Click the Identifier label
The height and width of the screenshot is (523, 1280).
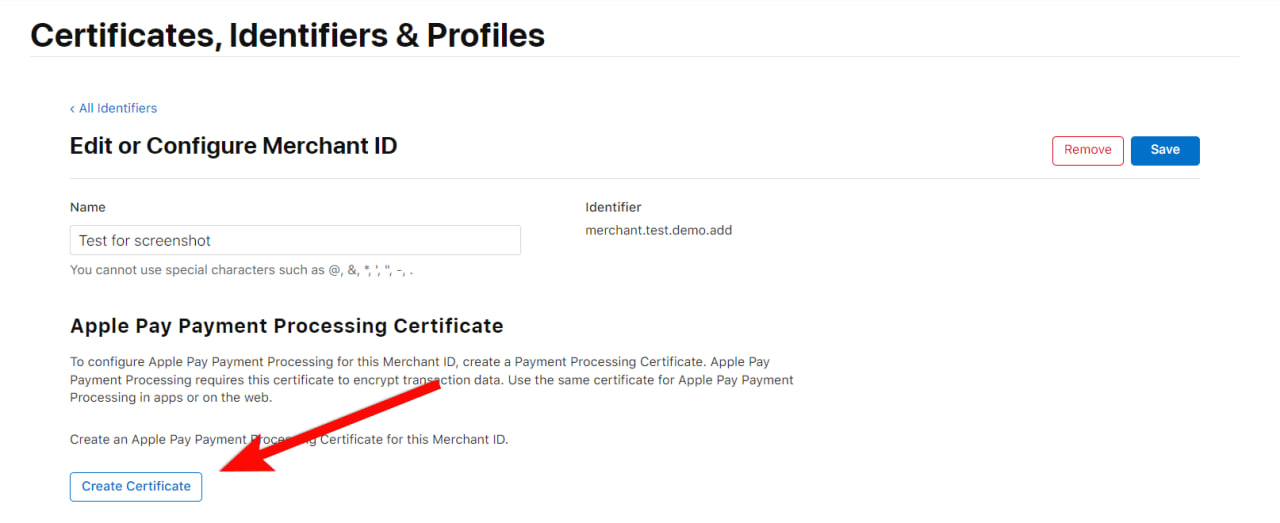(613, 207)
